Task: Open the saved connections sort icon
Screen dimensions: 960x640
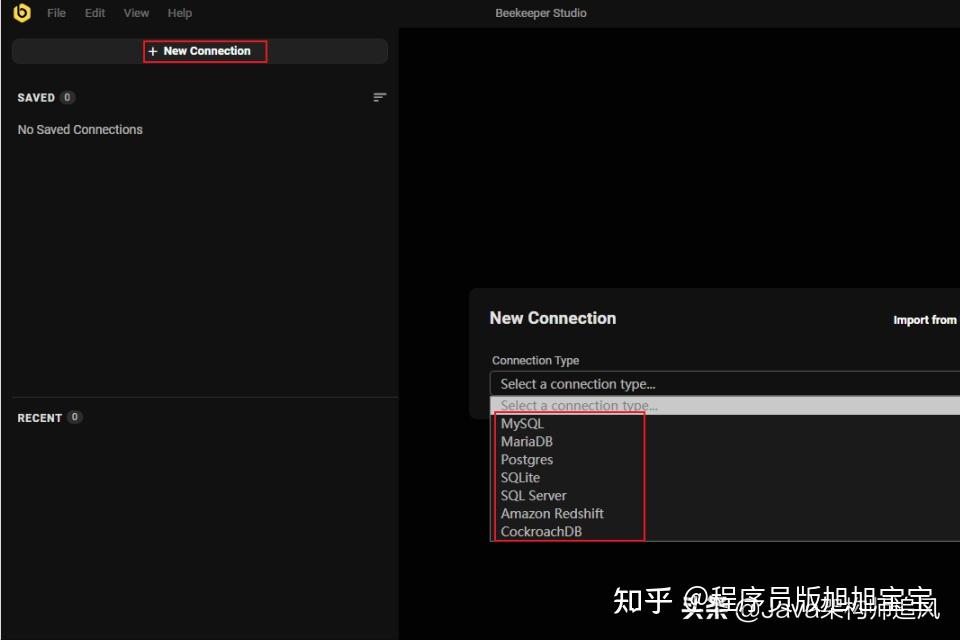Action: click(380, 97)
